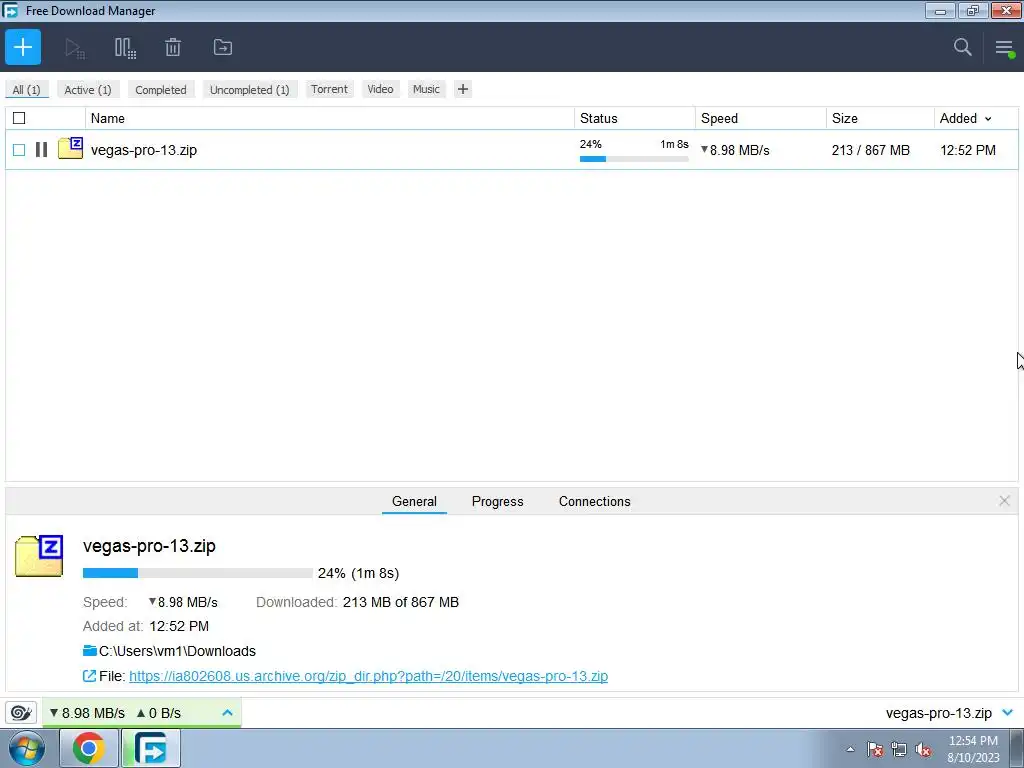
Task: Click the app logo in the title bar
Action: pyautogui.click(x=10, y=10)
